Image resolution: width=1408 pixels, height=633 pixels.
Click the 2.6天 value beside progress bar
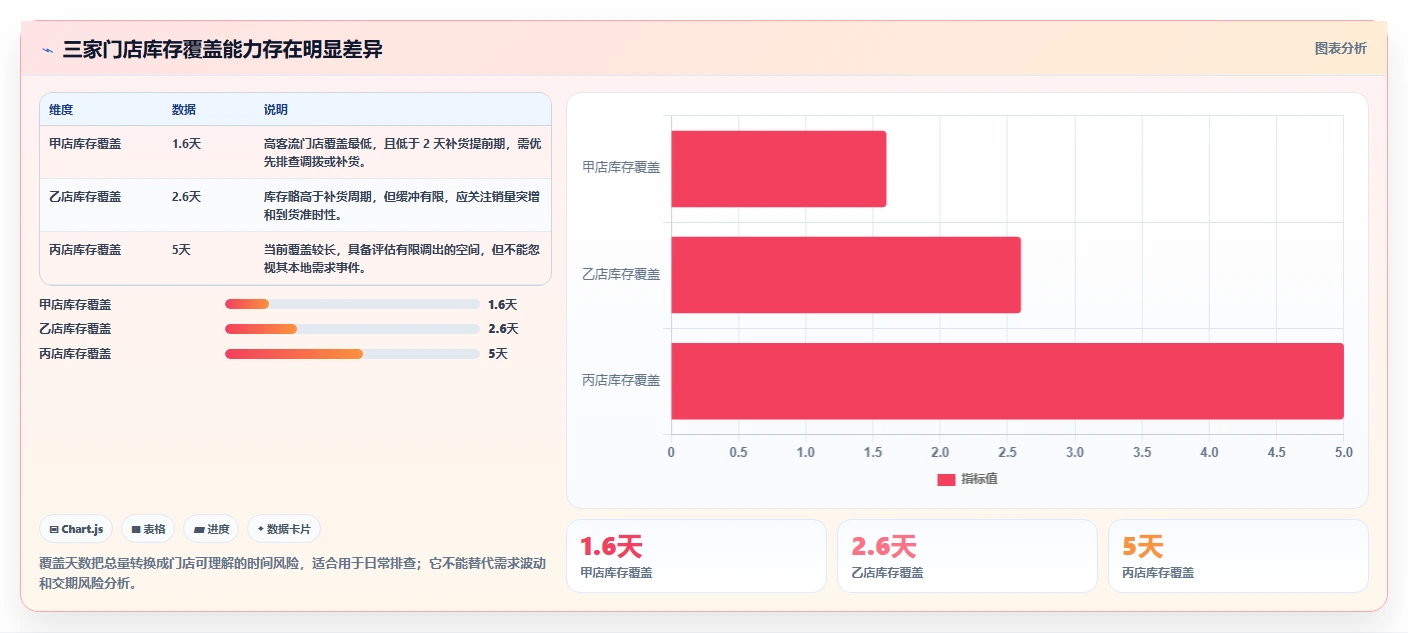point(503,328)
